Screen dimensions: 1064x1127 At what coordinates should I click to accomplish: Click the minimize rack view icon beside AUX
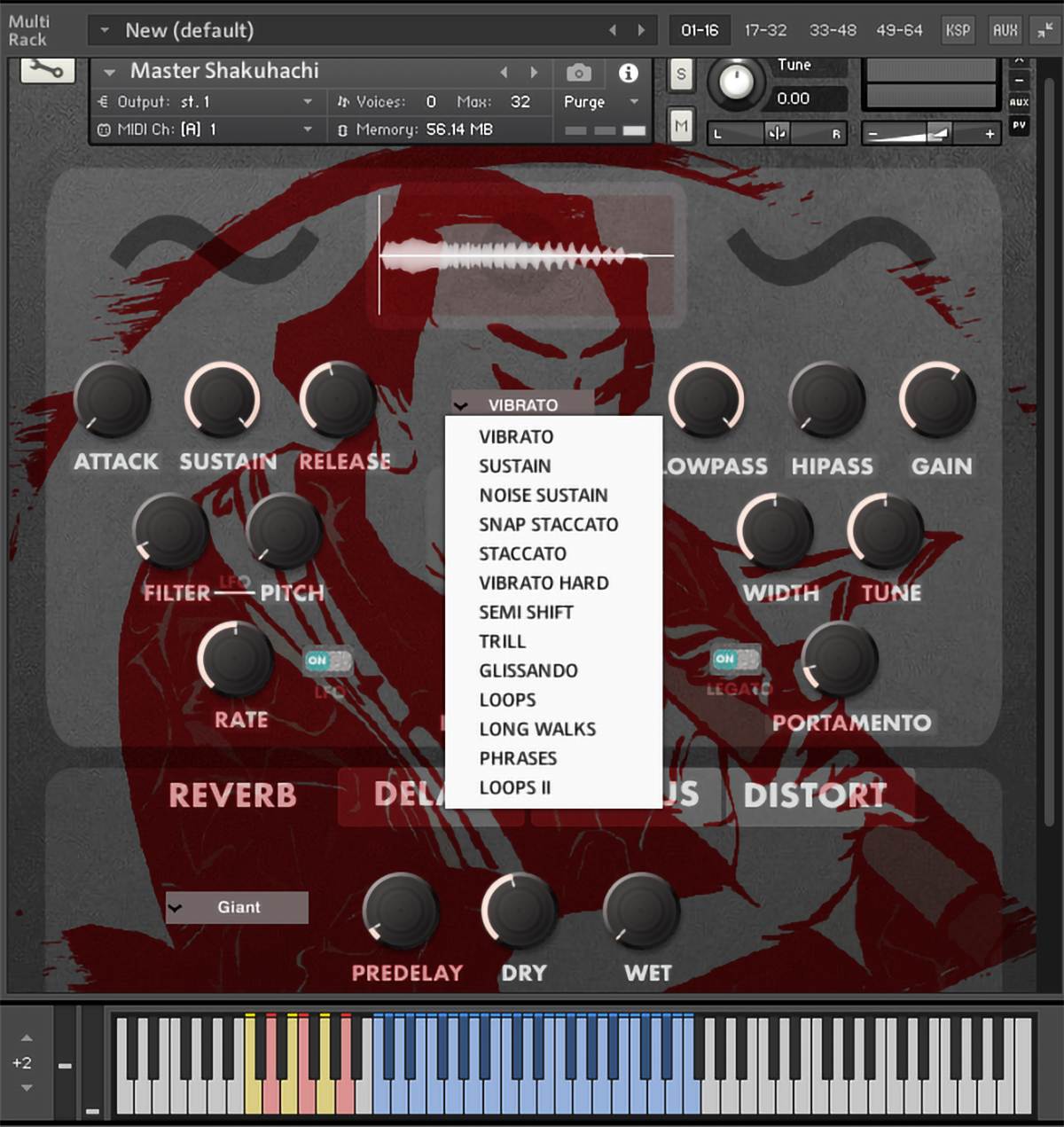pyautogui.click(x=1045, y=30)
